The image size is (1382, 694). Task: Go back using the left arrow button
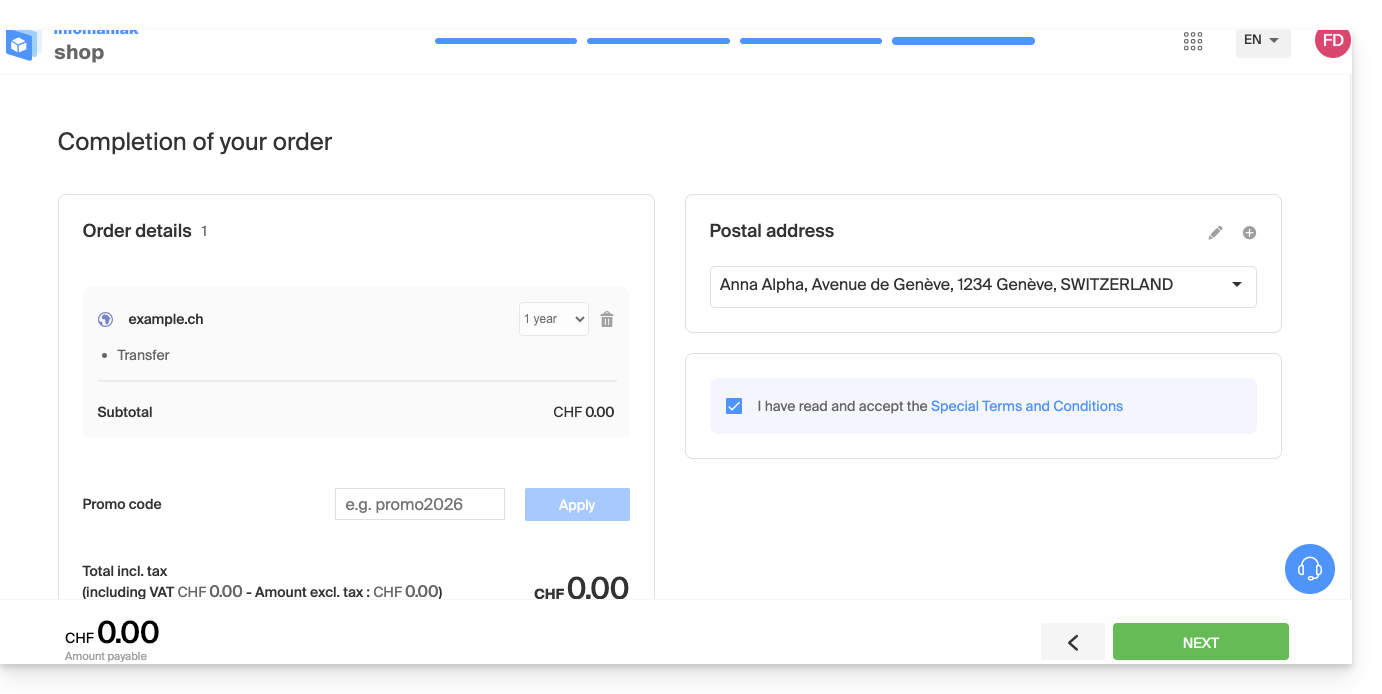coord(1072,642)
